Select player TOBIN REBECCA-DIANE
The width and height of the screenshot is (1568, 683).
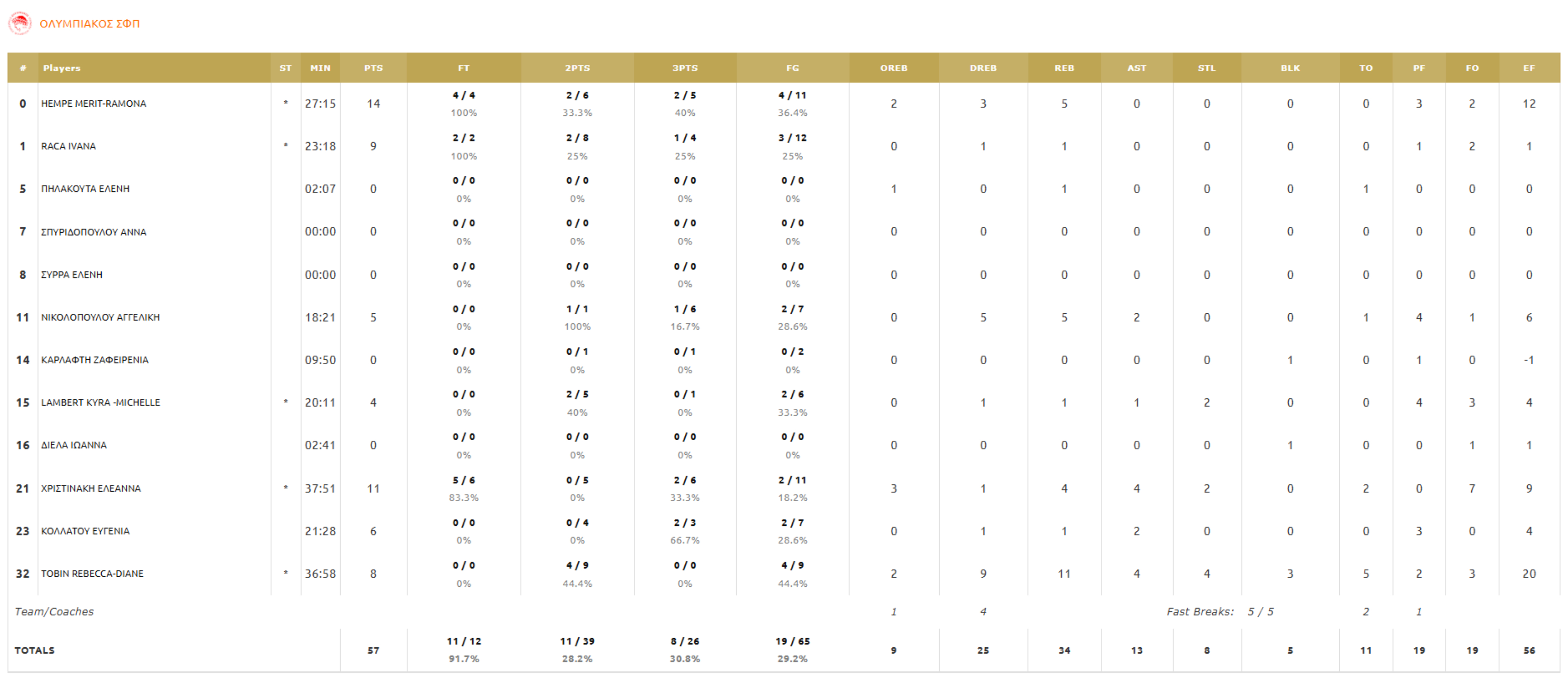(x=92, y=574)
